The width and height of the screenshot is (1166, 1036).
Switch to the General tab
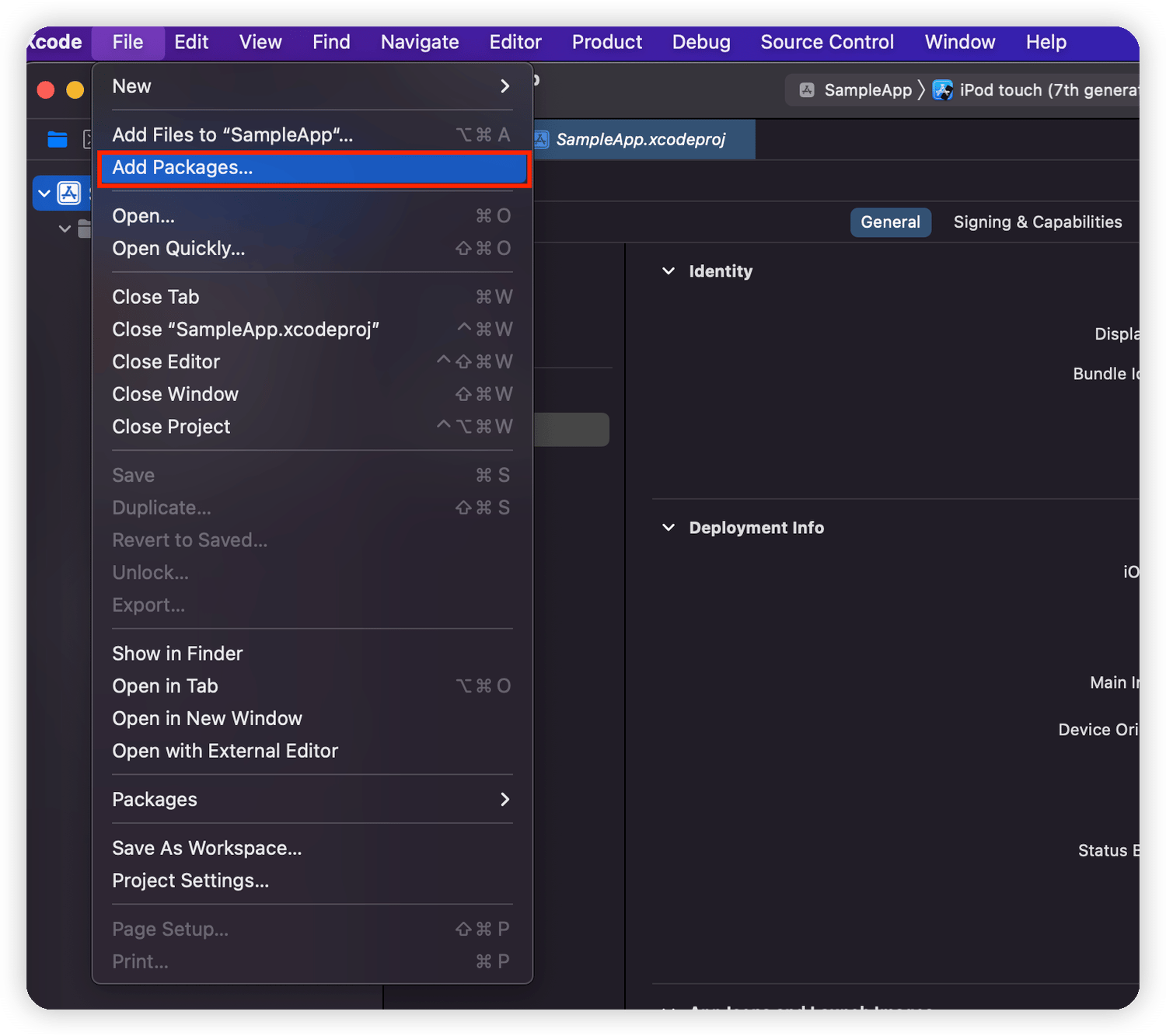click(x=891, y=222)
